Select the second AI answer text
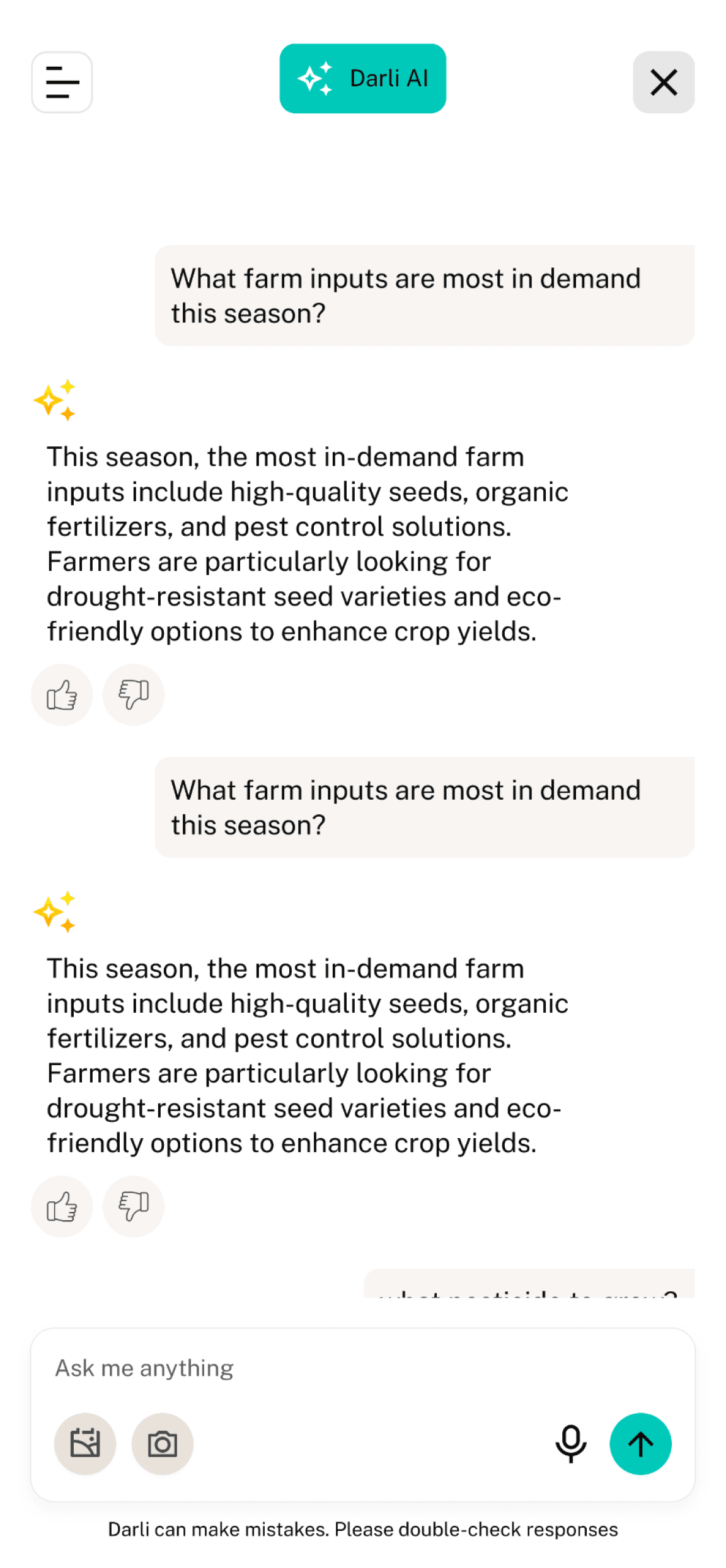The height and width of the screenshot is (1568, 726). (308, 1056)
